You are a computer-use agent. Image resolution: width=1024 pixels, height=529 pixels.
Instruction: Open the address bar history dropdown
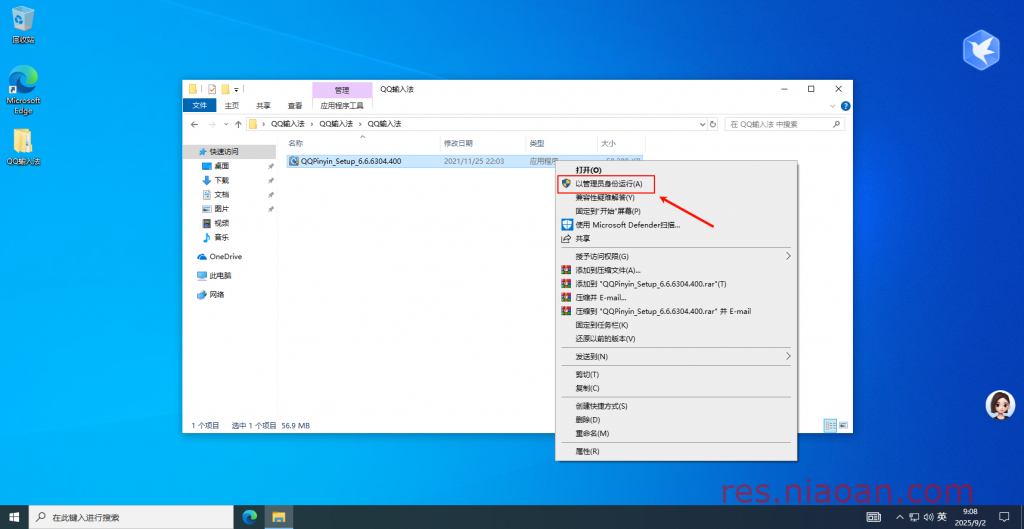[703, 124]
